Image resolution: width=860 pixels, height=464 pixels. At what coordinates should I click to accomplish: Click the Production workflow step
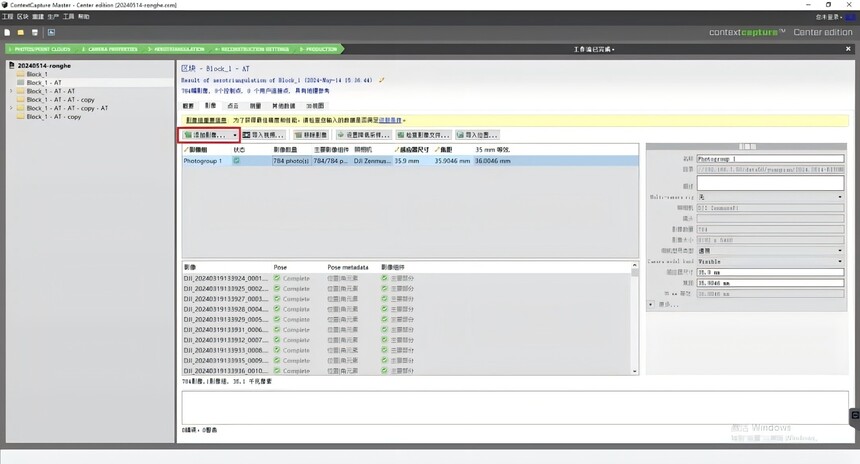pyautogui.click(x=319, y=49)
